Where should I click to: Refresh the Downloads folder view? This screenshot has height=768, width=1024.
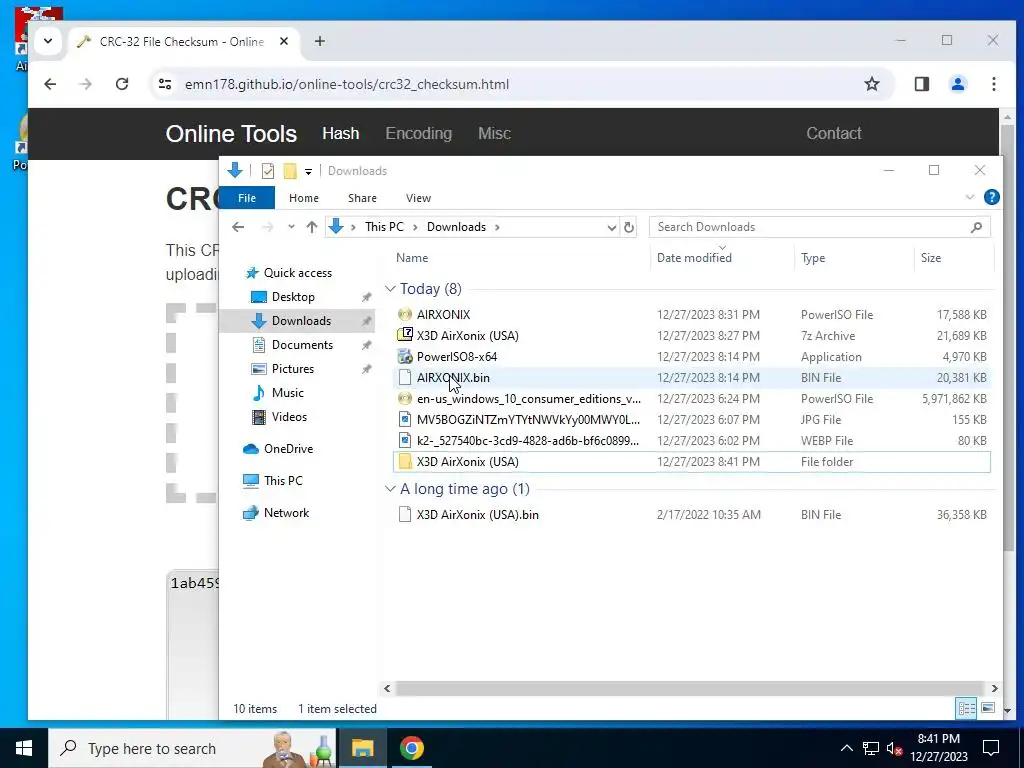(x=628, y=227)
